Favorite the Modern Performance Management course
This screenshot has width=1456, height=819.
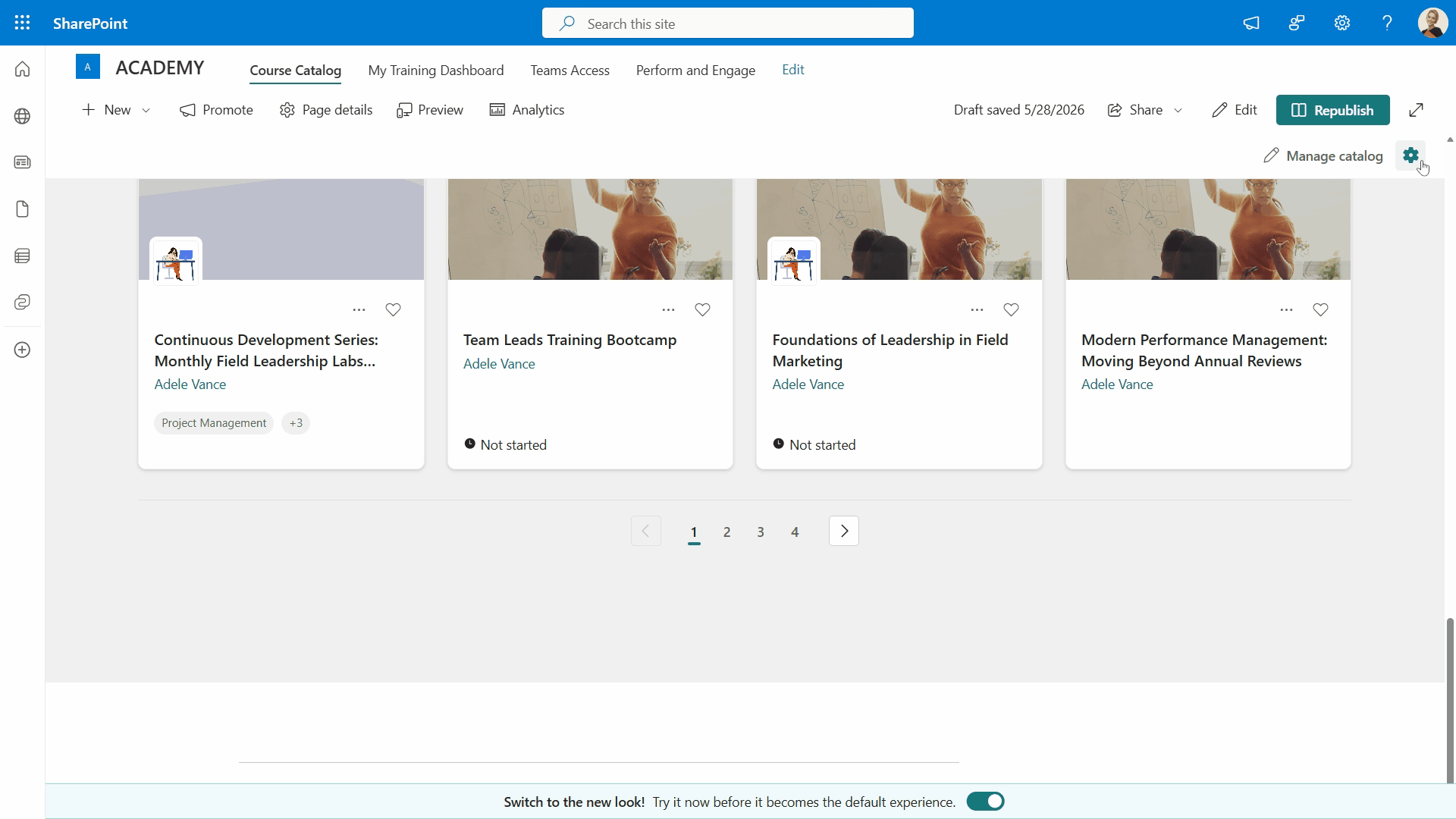click(1320, 309)
